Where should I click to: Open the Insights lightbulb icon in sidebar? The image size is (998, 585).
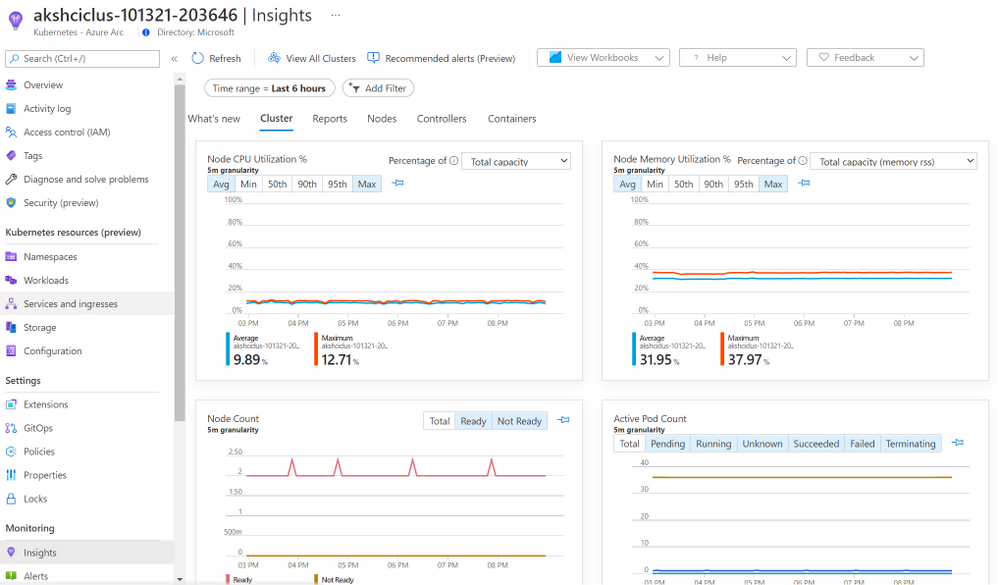[11, 553]
